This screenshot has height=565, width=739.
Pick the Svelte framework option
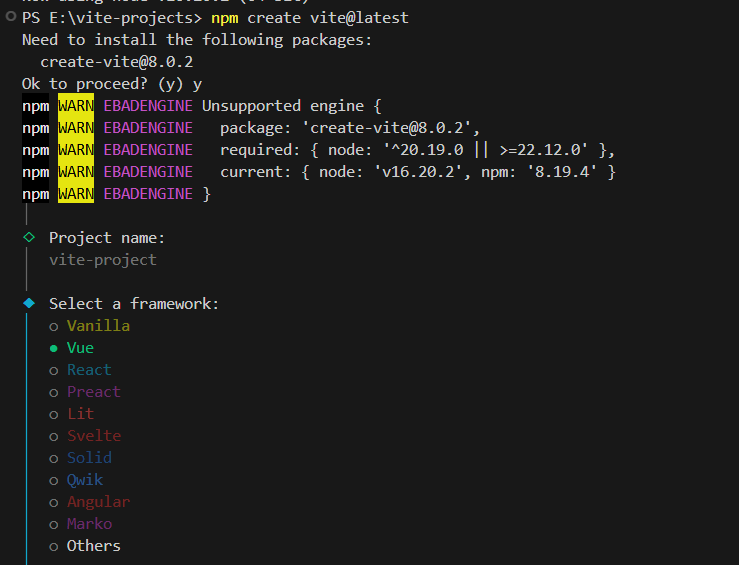[85, 436]
